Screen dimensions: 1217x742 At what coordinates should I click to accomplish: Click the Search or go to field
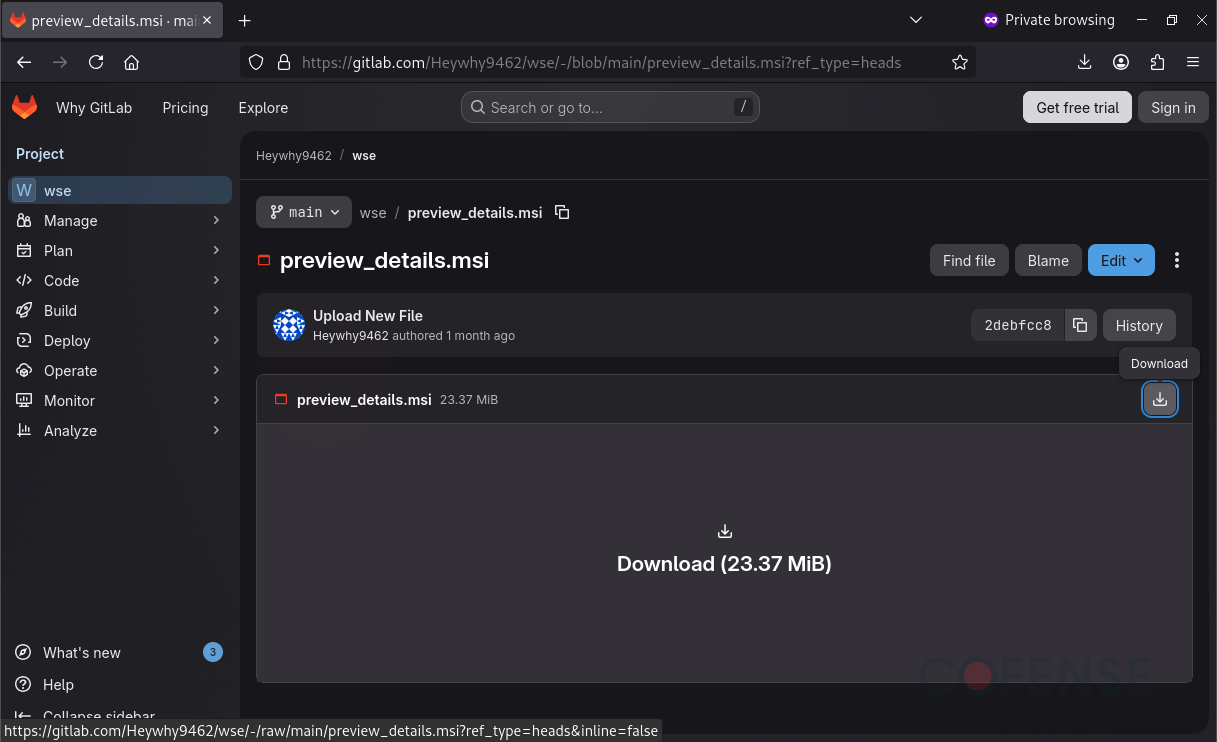pos(610,107)
